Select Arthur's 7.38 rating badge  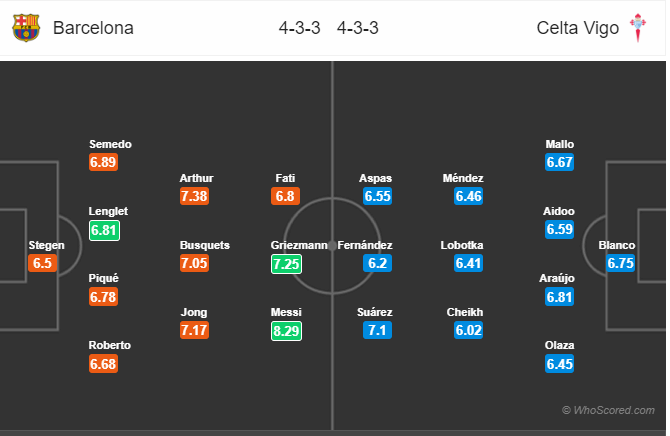(x=194, y=196)
